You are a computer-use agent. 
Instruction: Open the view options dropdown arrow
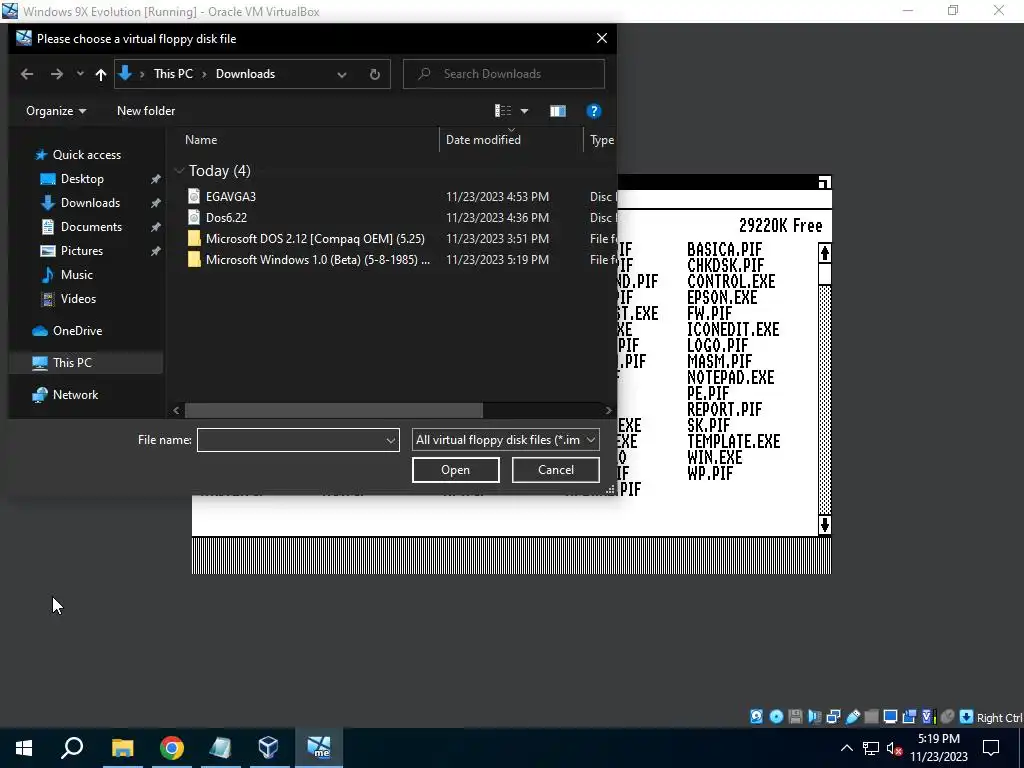coord(524,111)
